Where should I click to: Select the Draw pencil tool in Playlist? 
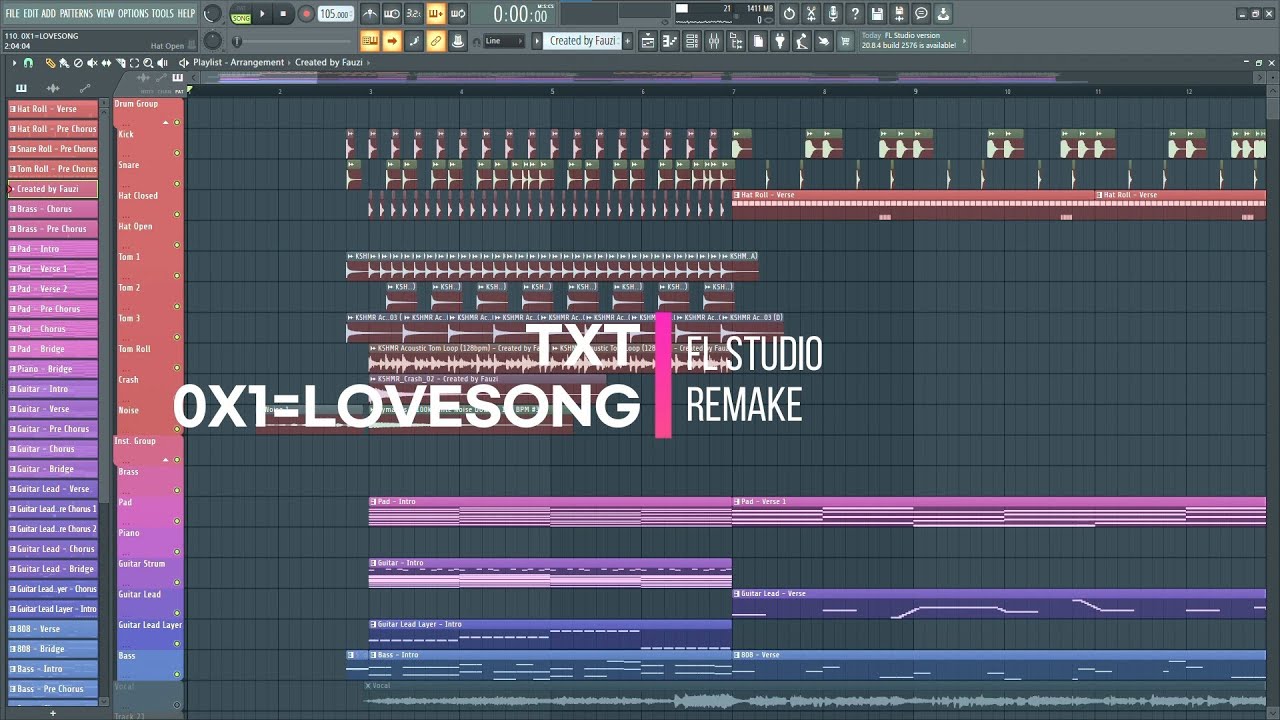(50, 63)
